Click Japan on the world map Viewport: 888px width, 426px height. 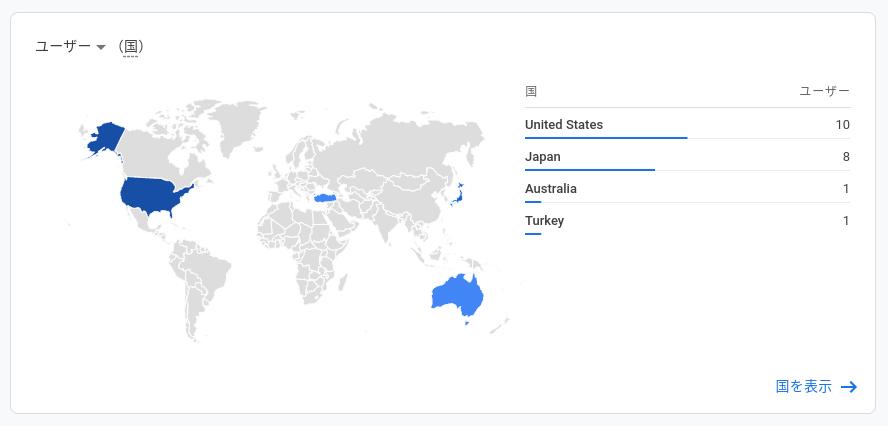click(458, 194)
